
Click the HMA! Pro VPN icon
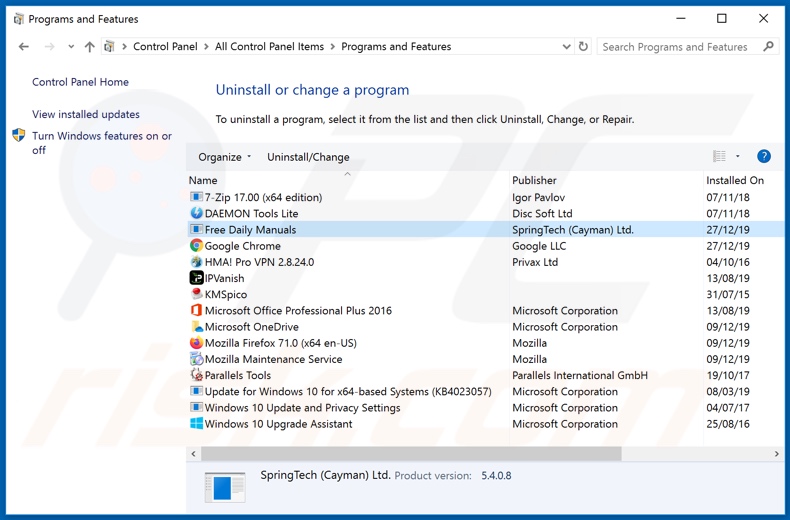196,262
